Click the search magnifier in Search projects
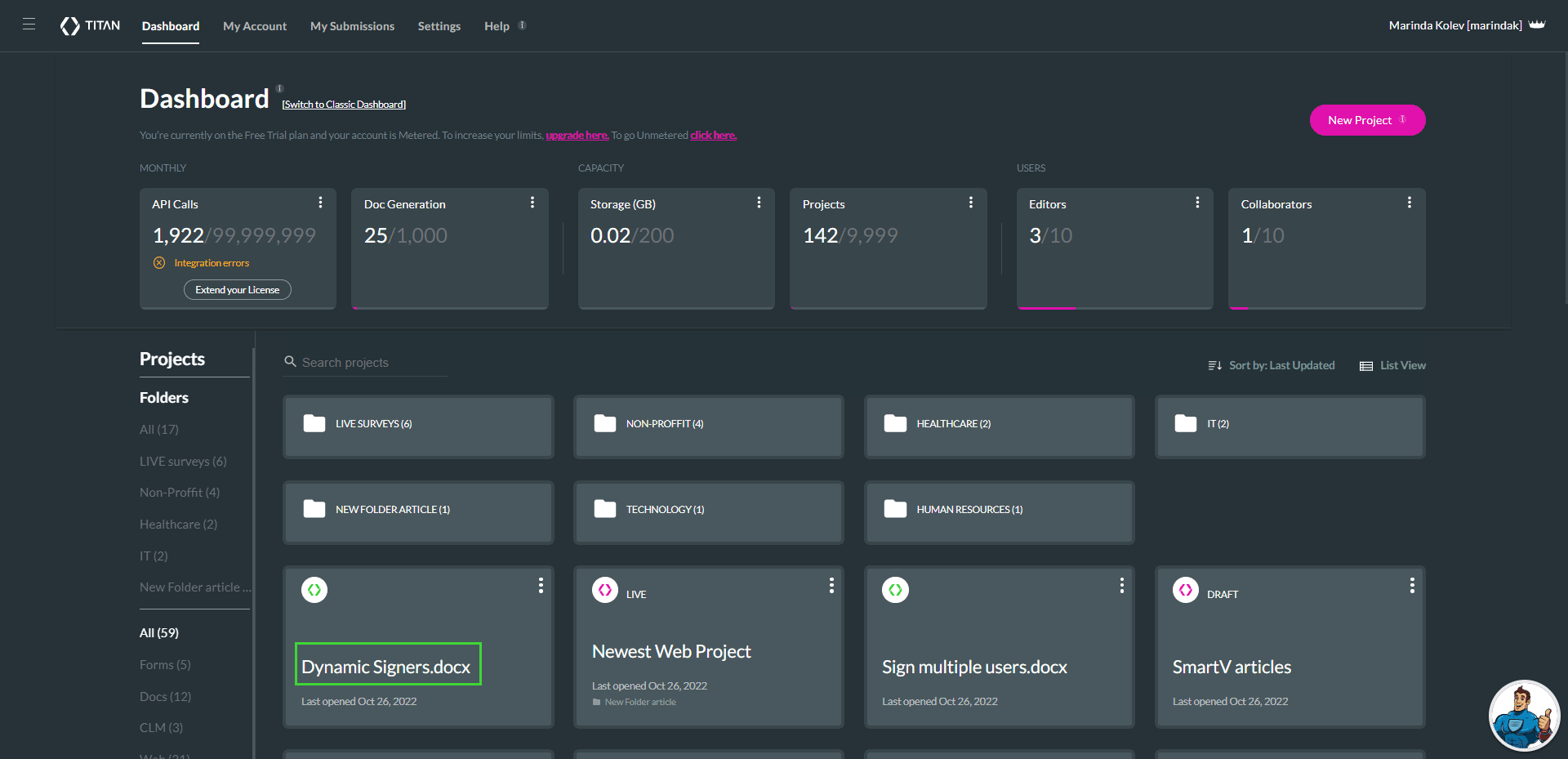Image resolution: width=1568 pixels, height=759 pixels. 291,361
